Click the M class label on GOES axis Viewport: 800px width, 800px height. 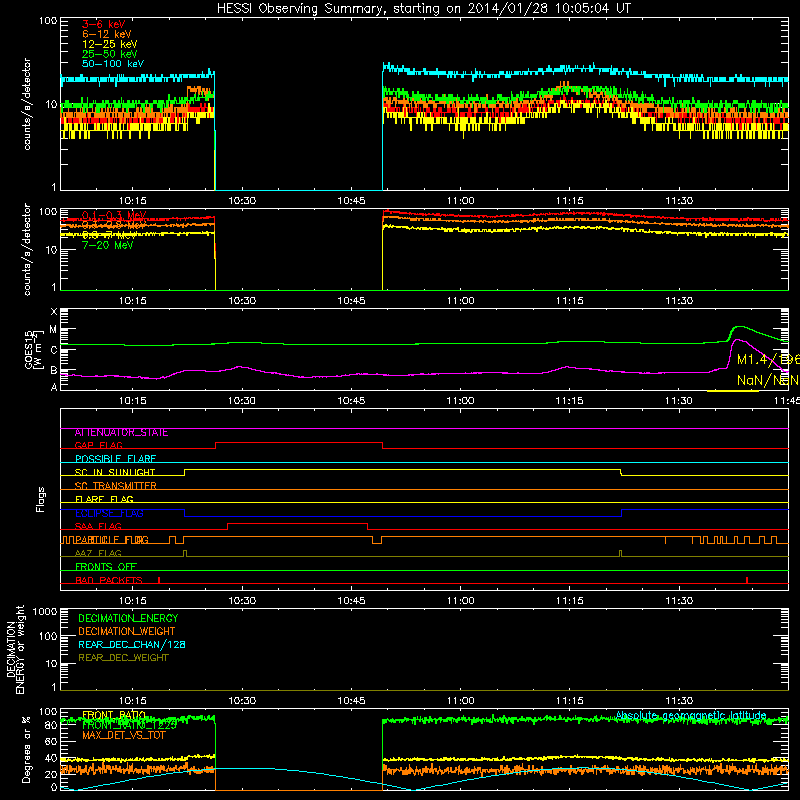point(53,330)
